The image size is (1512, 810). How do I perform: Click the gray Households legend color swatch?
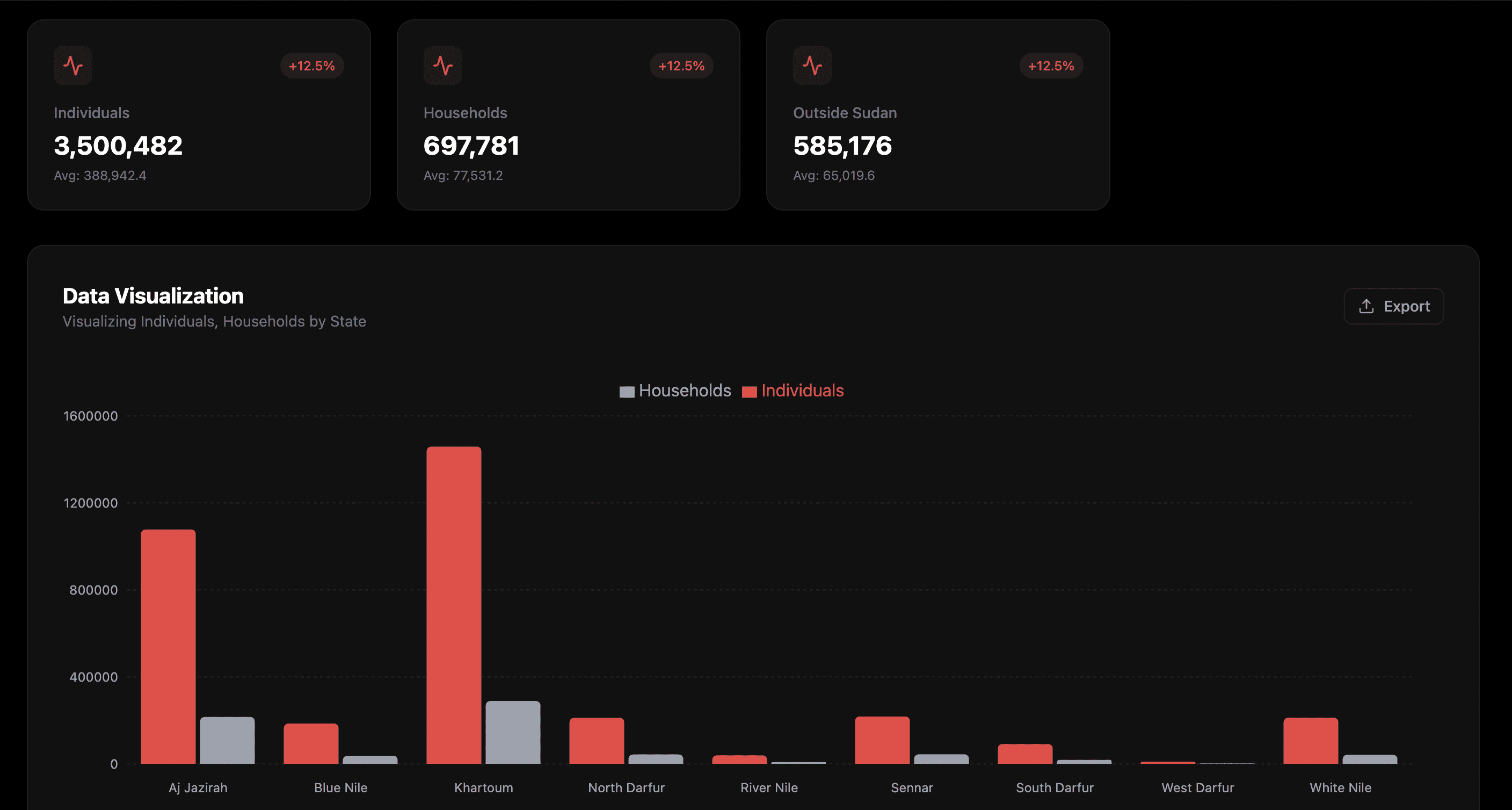coord(627,392)
